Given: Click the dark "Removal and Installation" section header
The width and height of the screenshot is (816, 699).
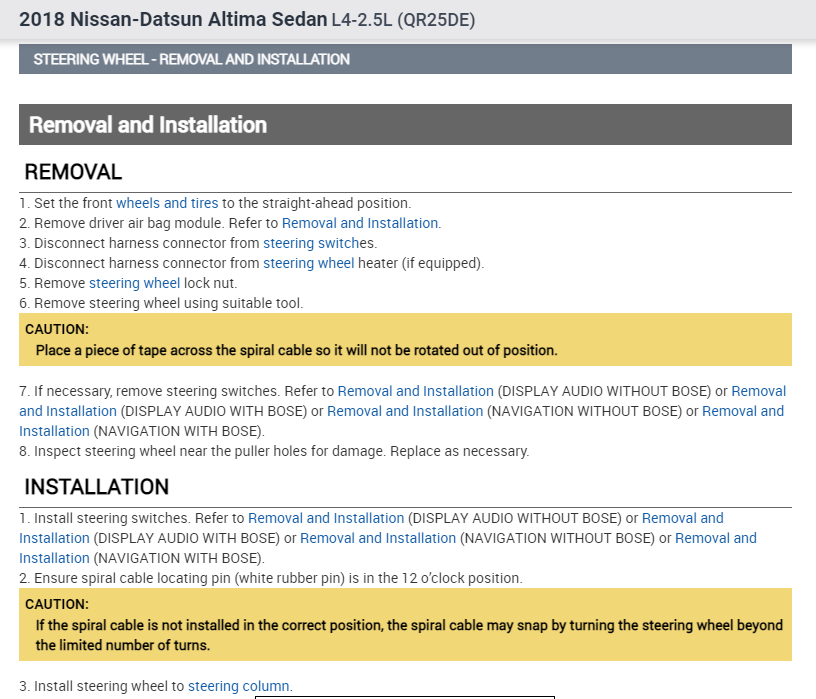Looking at the screenshot, I should coord(405,125).
